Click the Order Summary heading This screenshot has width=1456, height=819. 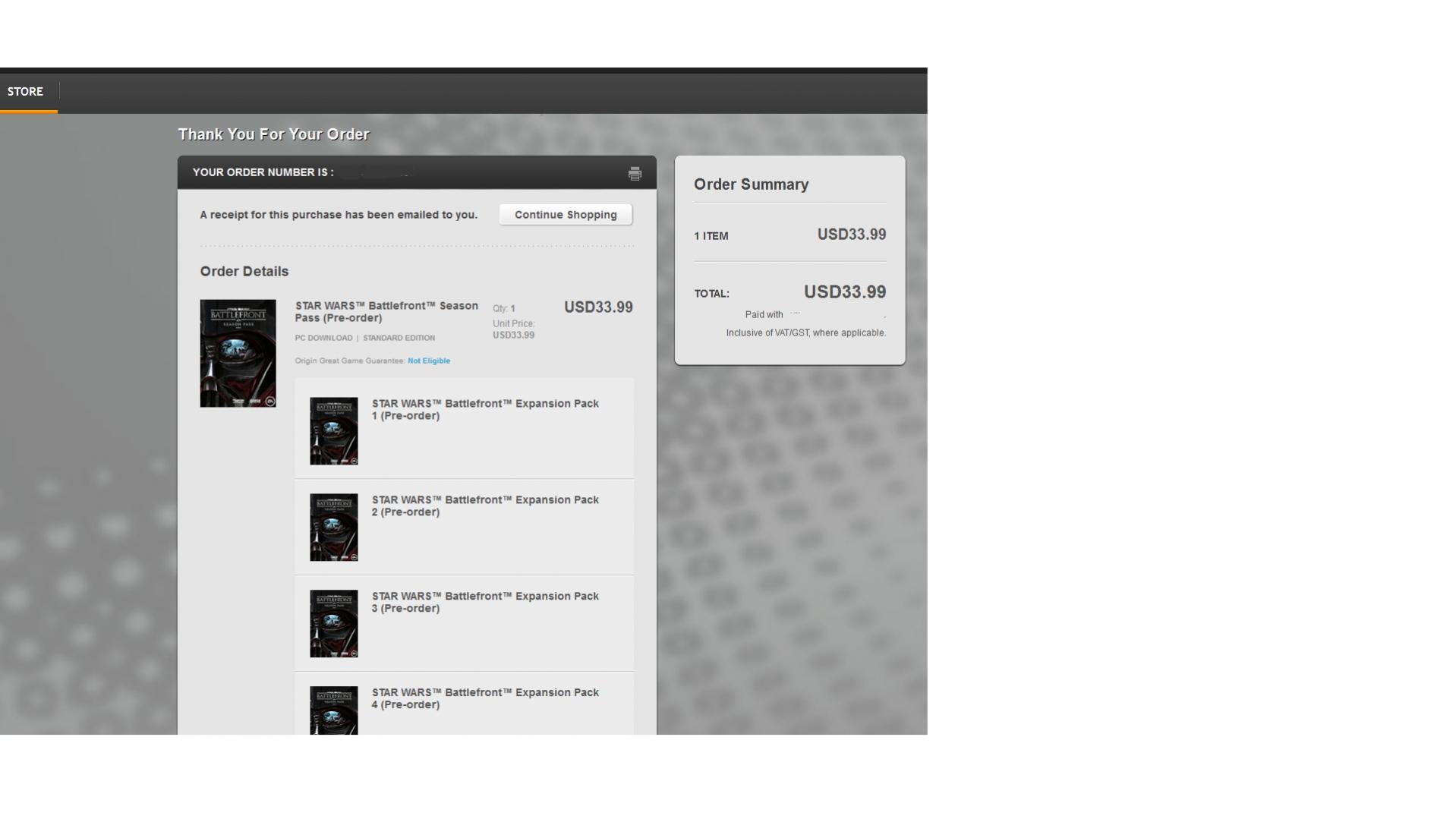pos(751,184)
